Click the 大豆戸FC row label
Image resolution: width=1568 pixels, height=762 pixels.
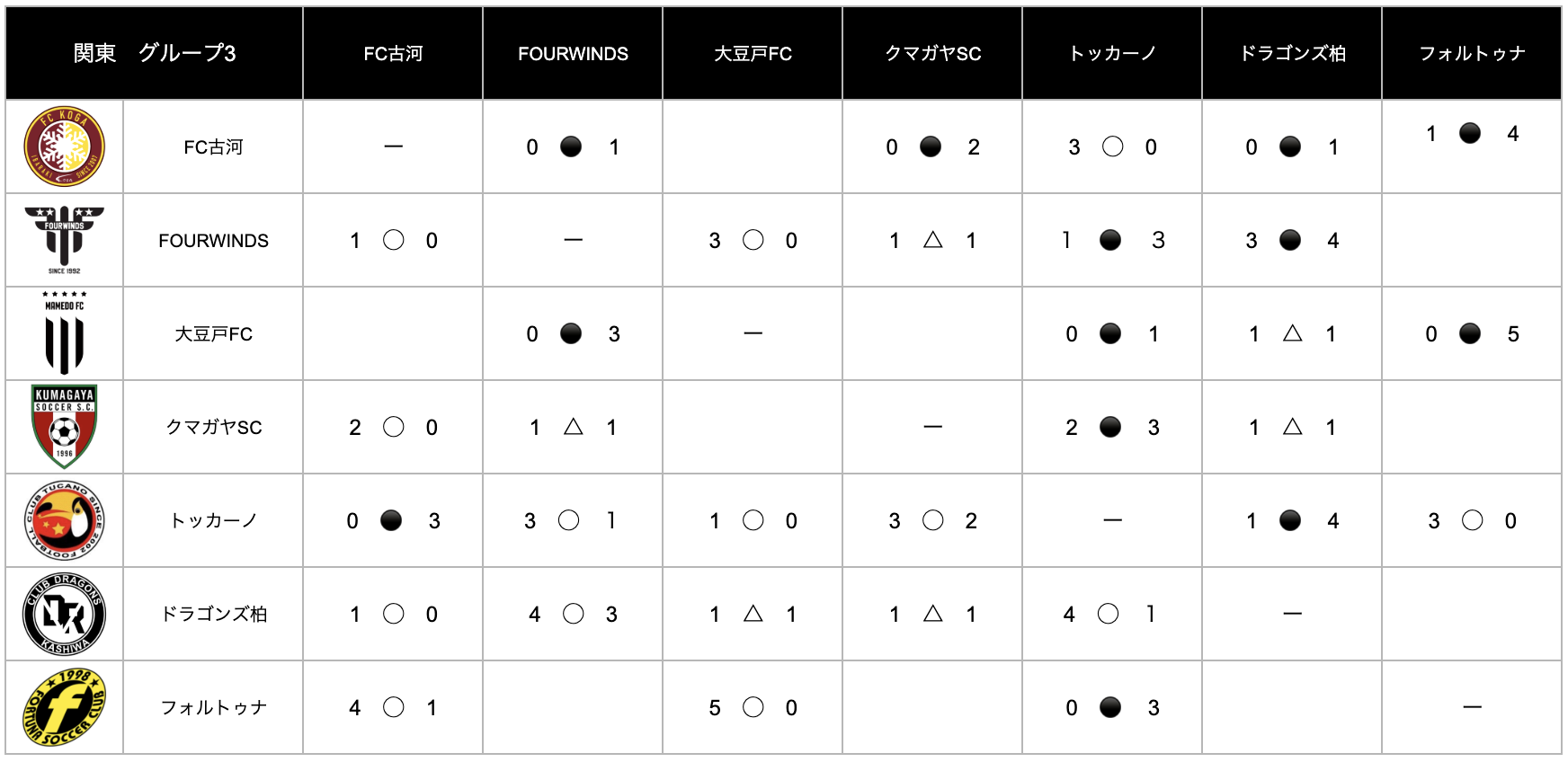point(213,334)
